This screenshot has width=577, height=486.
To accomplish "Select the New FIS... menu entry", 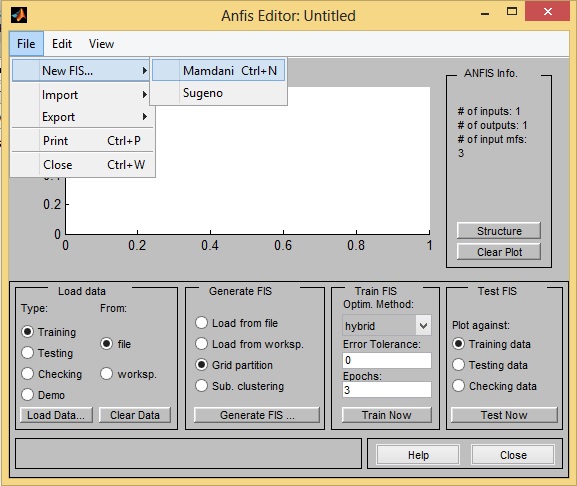I will 81,70.
